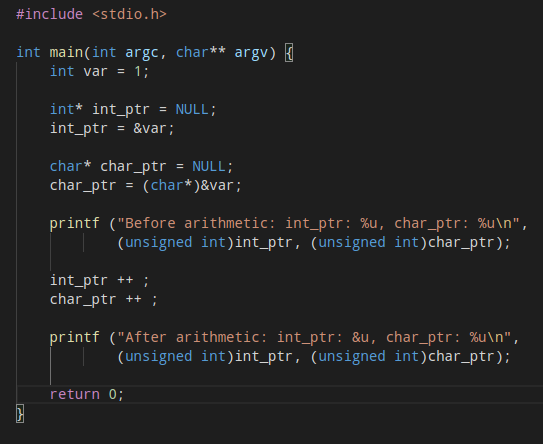Click the #include directive keyword
Image resolution: width=543 pixels, height=444 pixels.
tap(50, 14)
